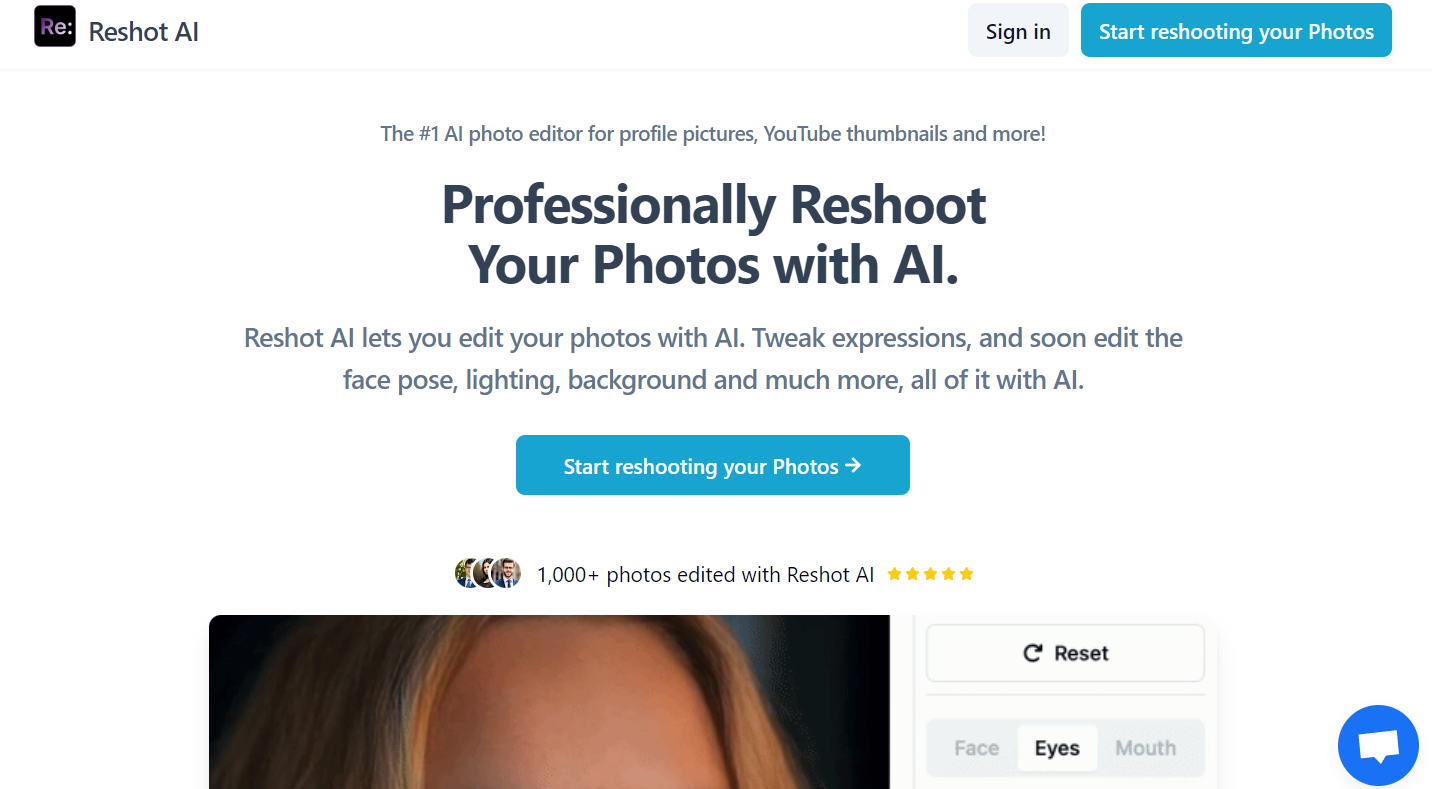This screenshot has height=789, width=1432.
Task: Switch to the Face tab
Action: [976, 747]
